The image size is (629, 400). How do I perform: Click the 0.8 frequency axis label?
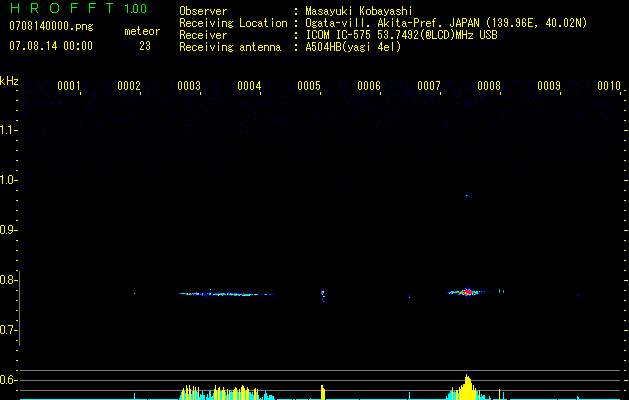click(7, 280)
